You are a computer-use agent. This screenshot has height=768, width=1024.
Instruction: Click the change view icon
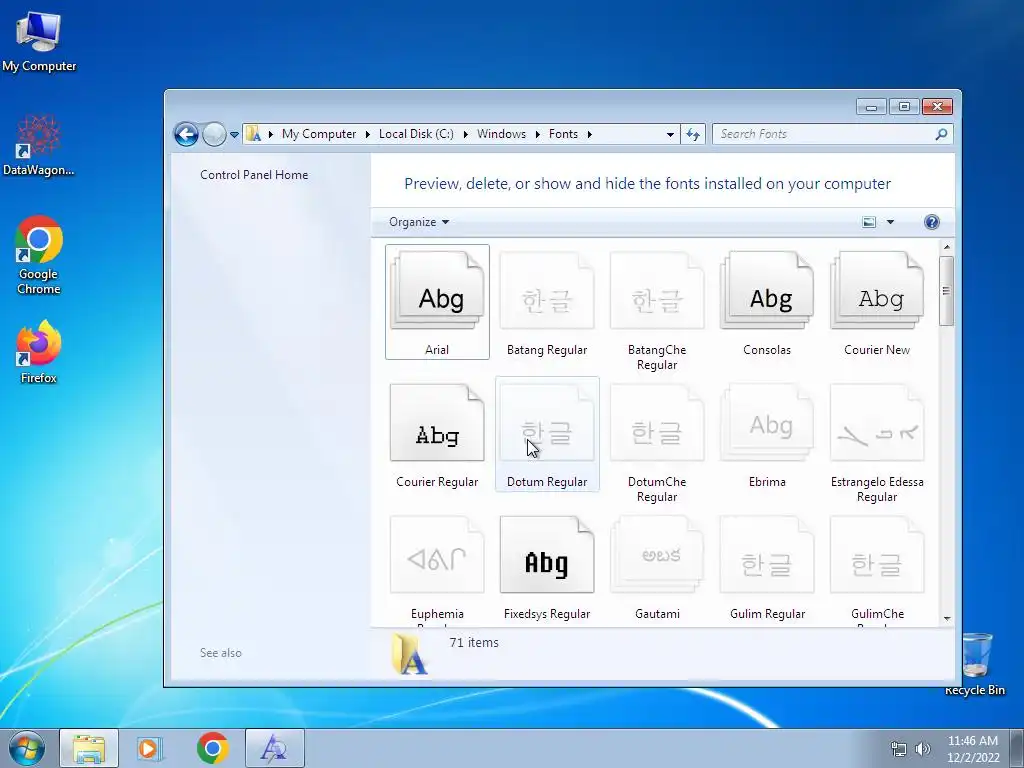point(869,222)
